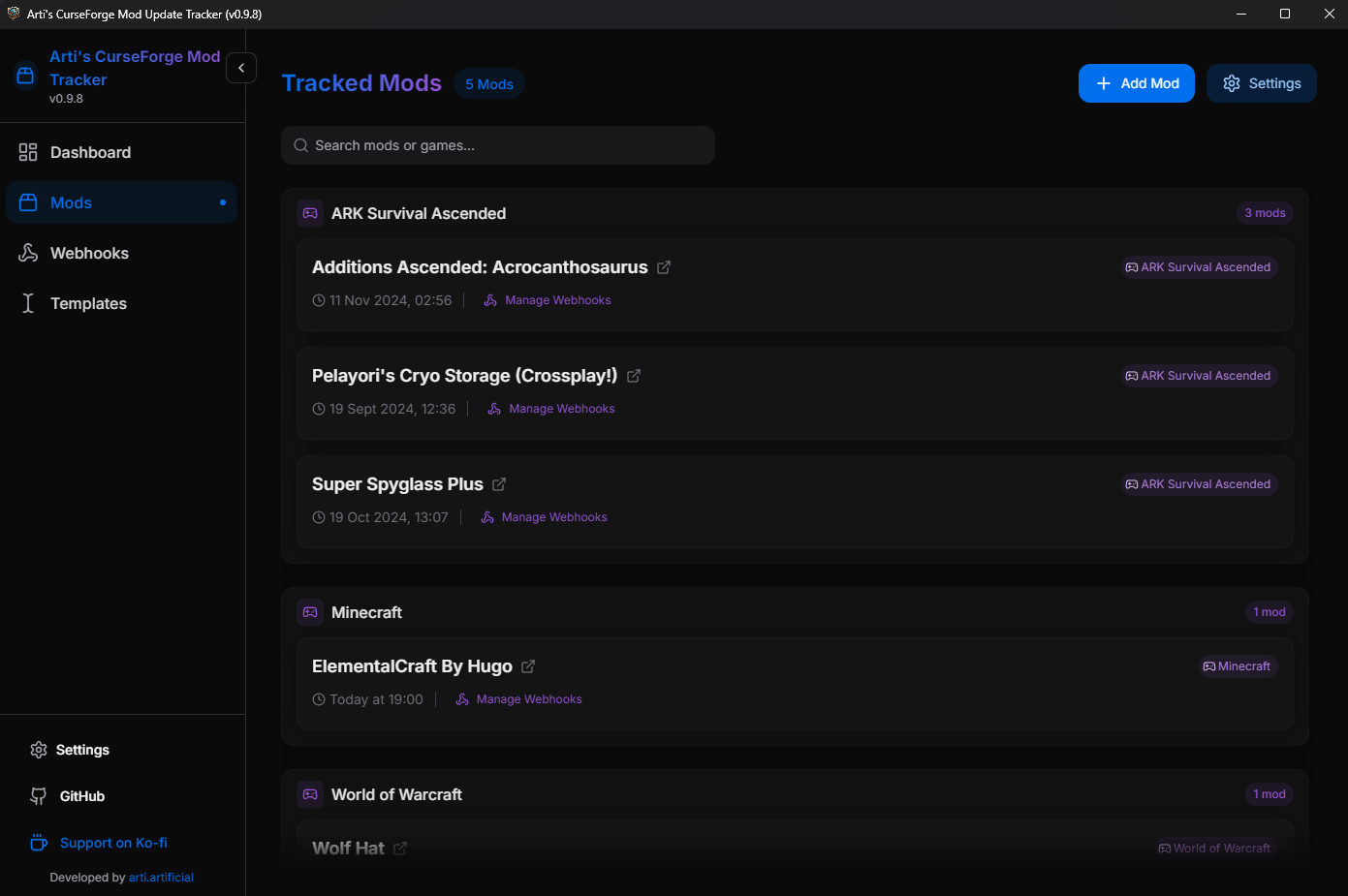Select the Additions Ascended: Acrocanthosaurus mod title
The width and height of the screenshot is (1348, 896).
480,267
